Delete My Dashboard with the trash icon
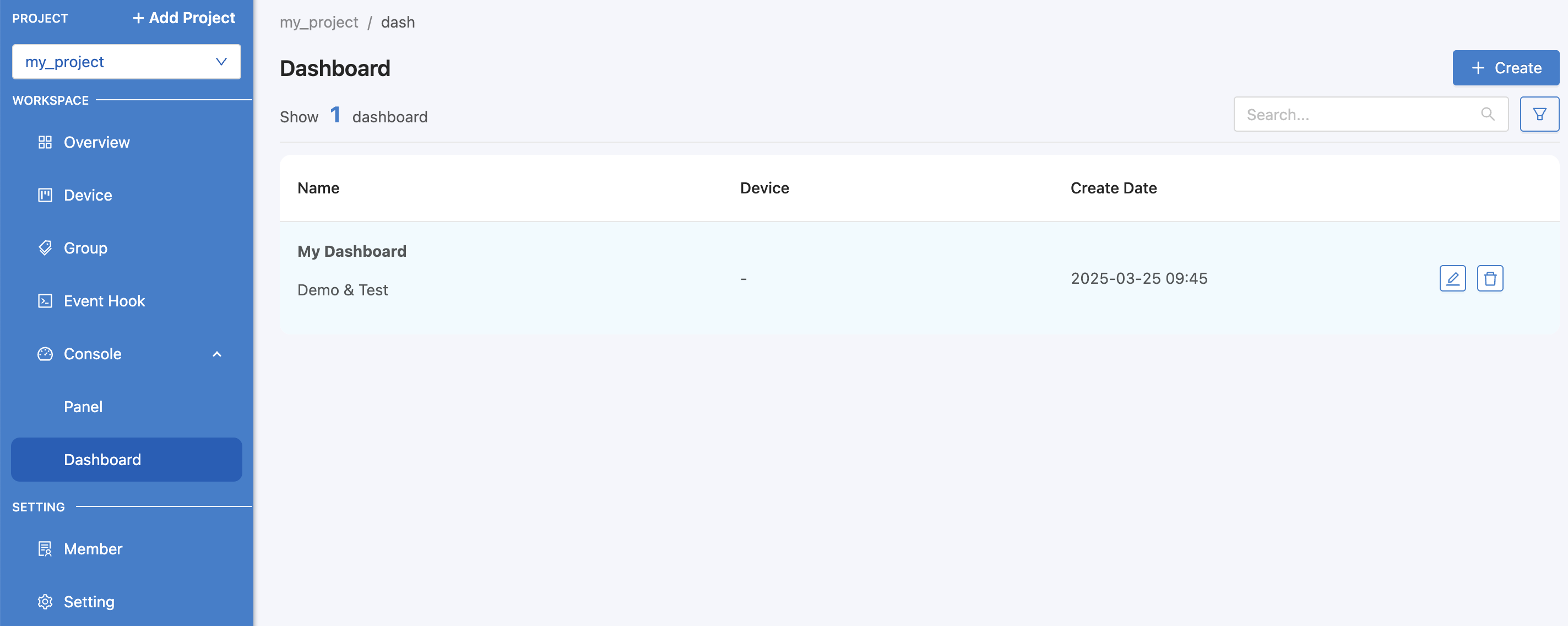 (x=1490, y=278)
